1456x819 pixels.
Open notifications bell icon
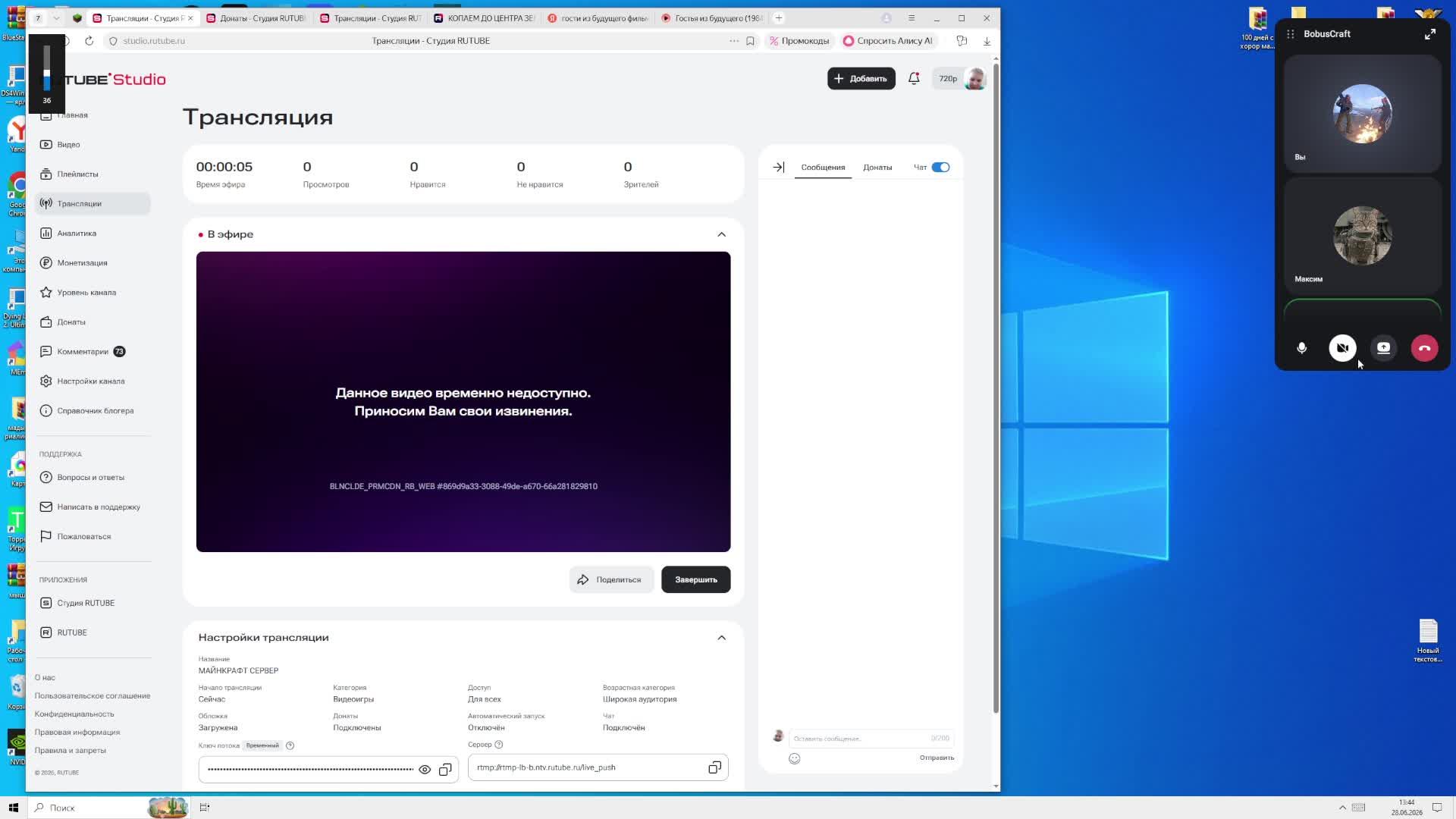coord(914,79)
